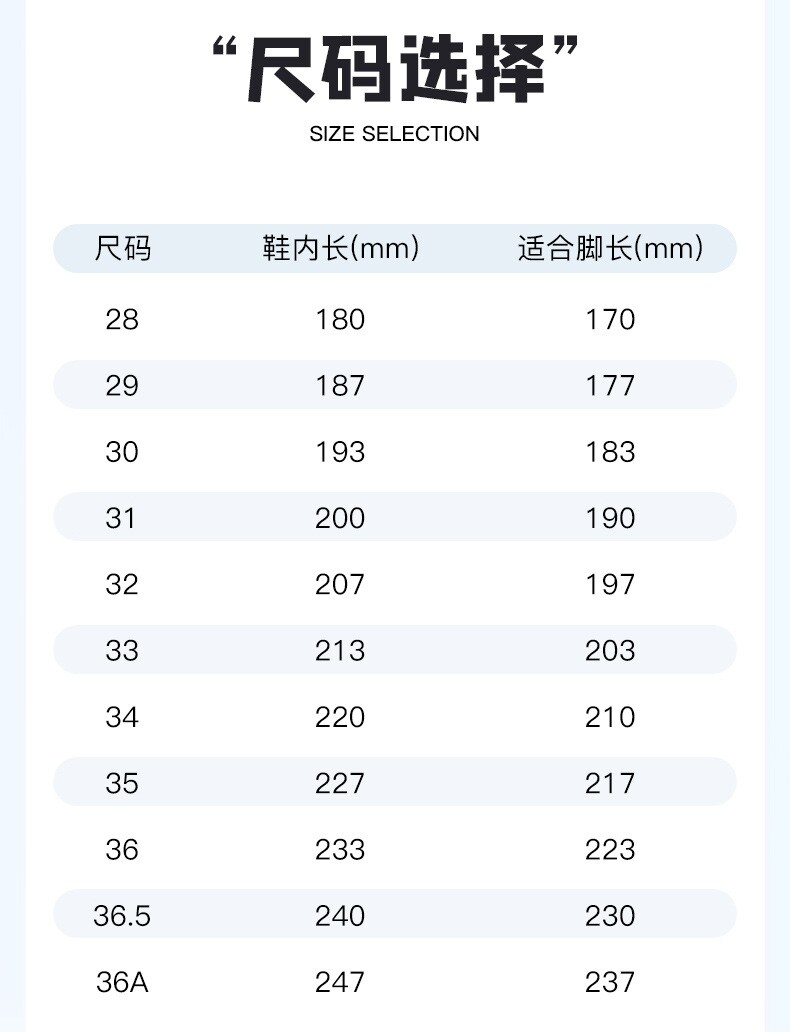Select foot length value 230
Image resolution: width=790 pixels, height=1032 pixels.
point(610,915)
